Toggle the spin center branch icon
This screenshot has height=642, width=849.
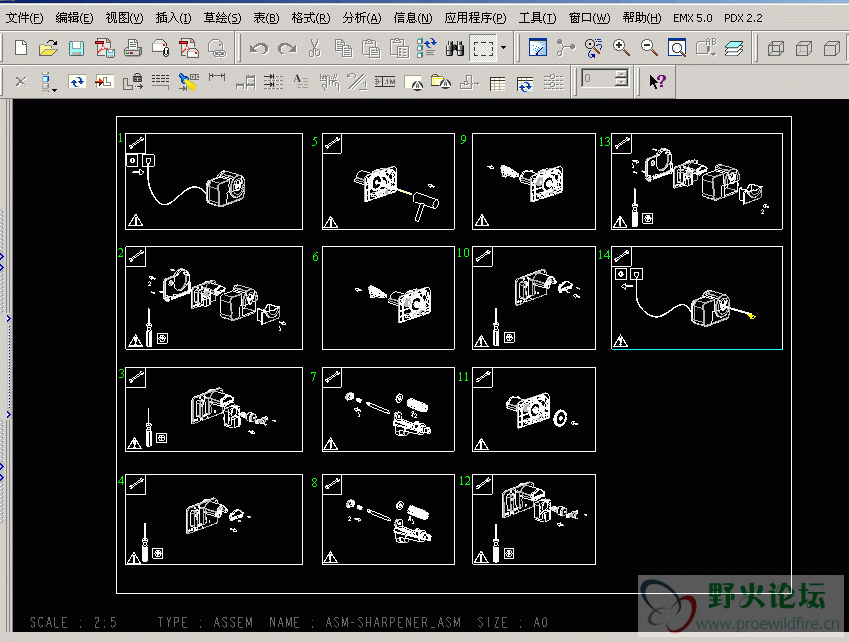point(566,48)
